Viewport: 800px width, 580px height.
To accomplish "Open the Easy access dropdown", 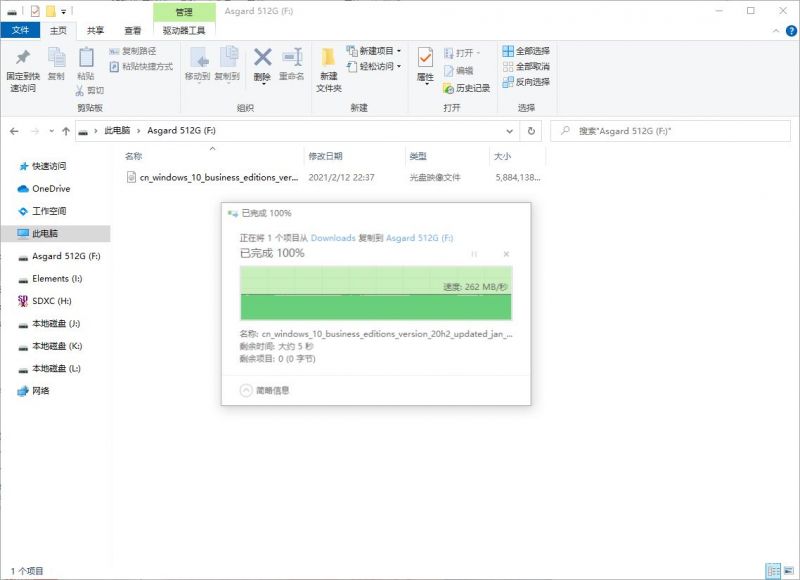I will coord(374,66).
